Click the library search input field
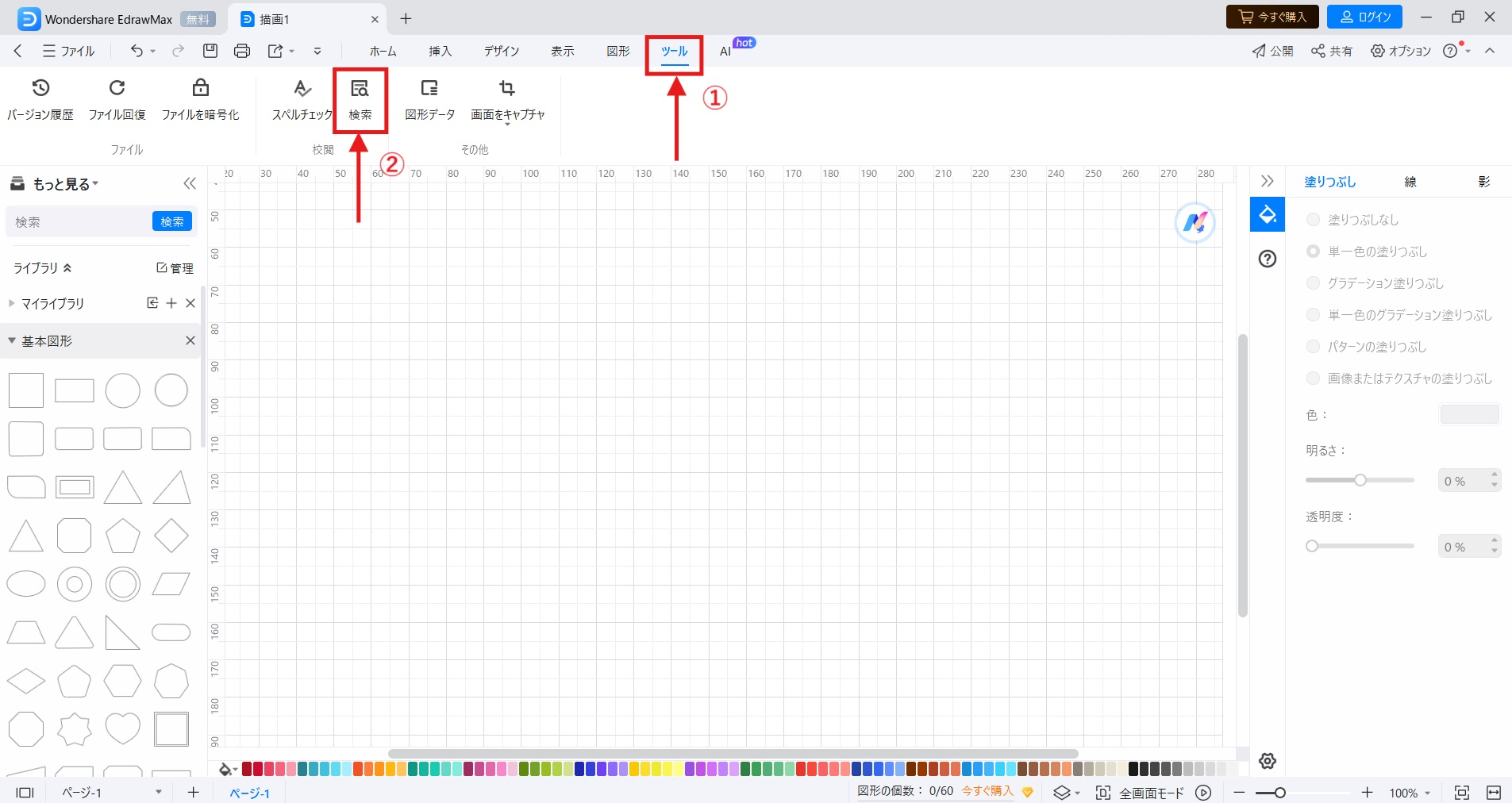Screen dimensions: 1512x803 (x=79, y=221)
